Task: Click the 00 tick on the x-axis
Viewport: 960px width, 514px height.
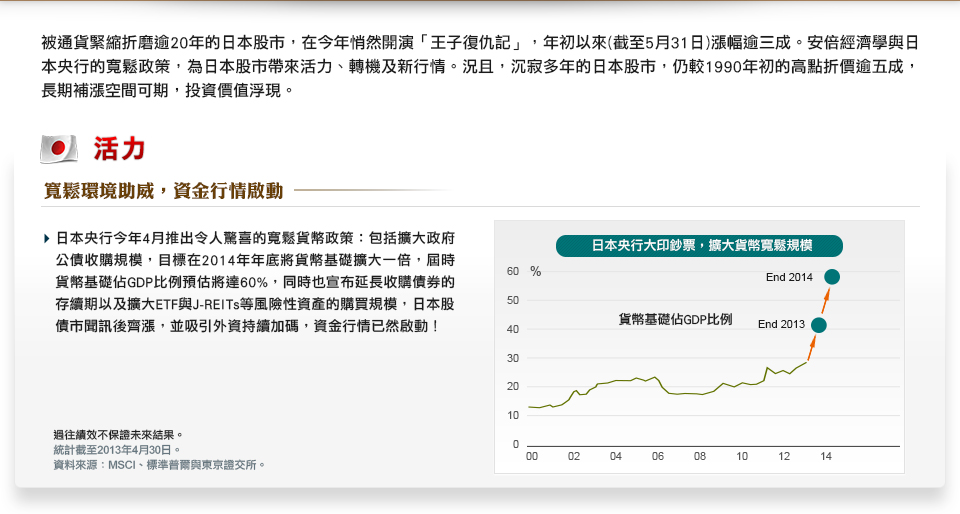Action: click(532, 456)
